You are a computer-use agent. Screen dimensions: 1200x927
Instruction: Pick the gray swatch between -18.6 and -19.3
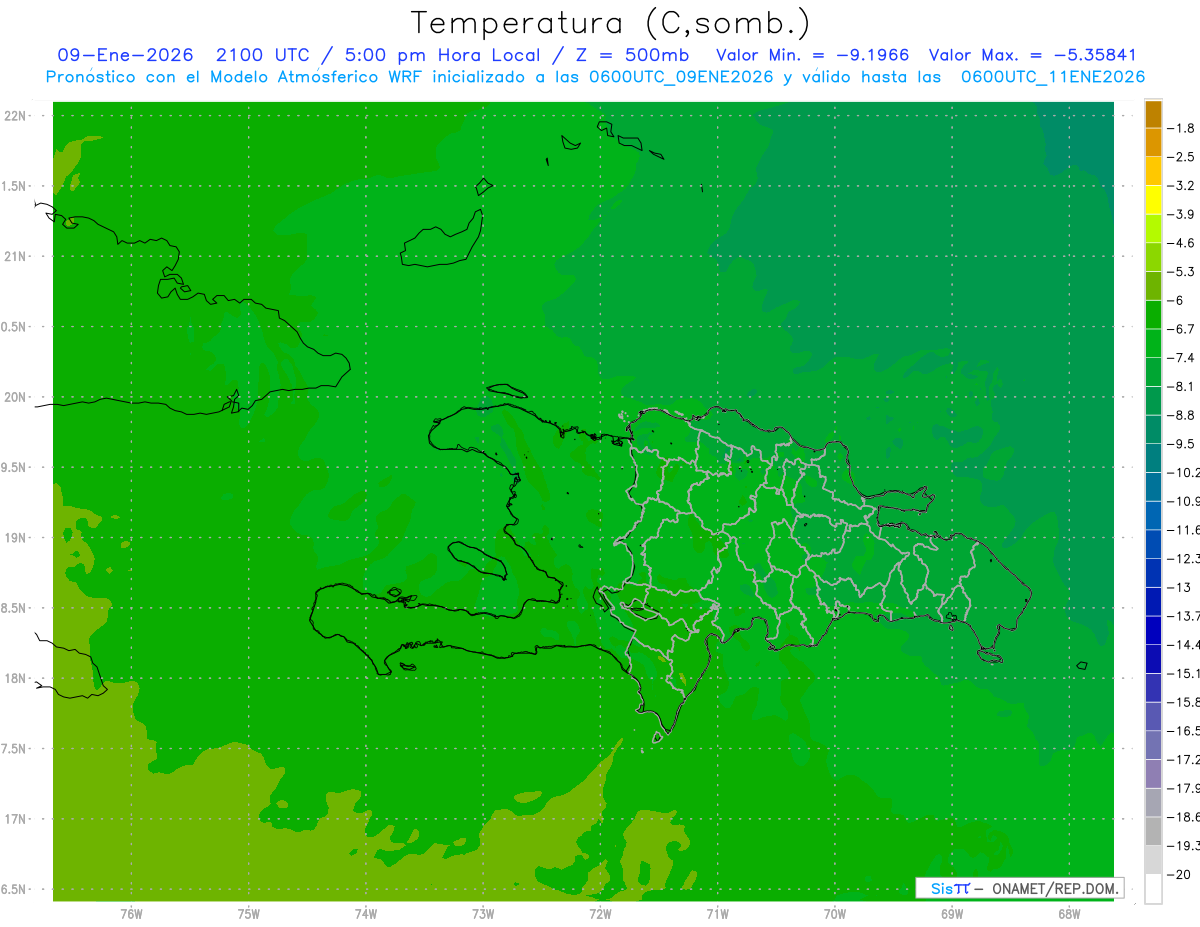(x=1153, y=831)
